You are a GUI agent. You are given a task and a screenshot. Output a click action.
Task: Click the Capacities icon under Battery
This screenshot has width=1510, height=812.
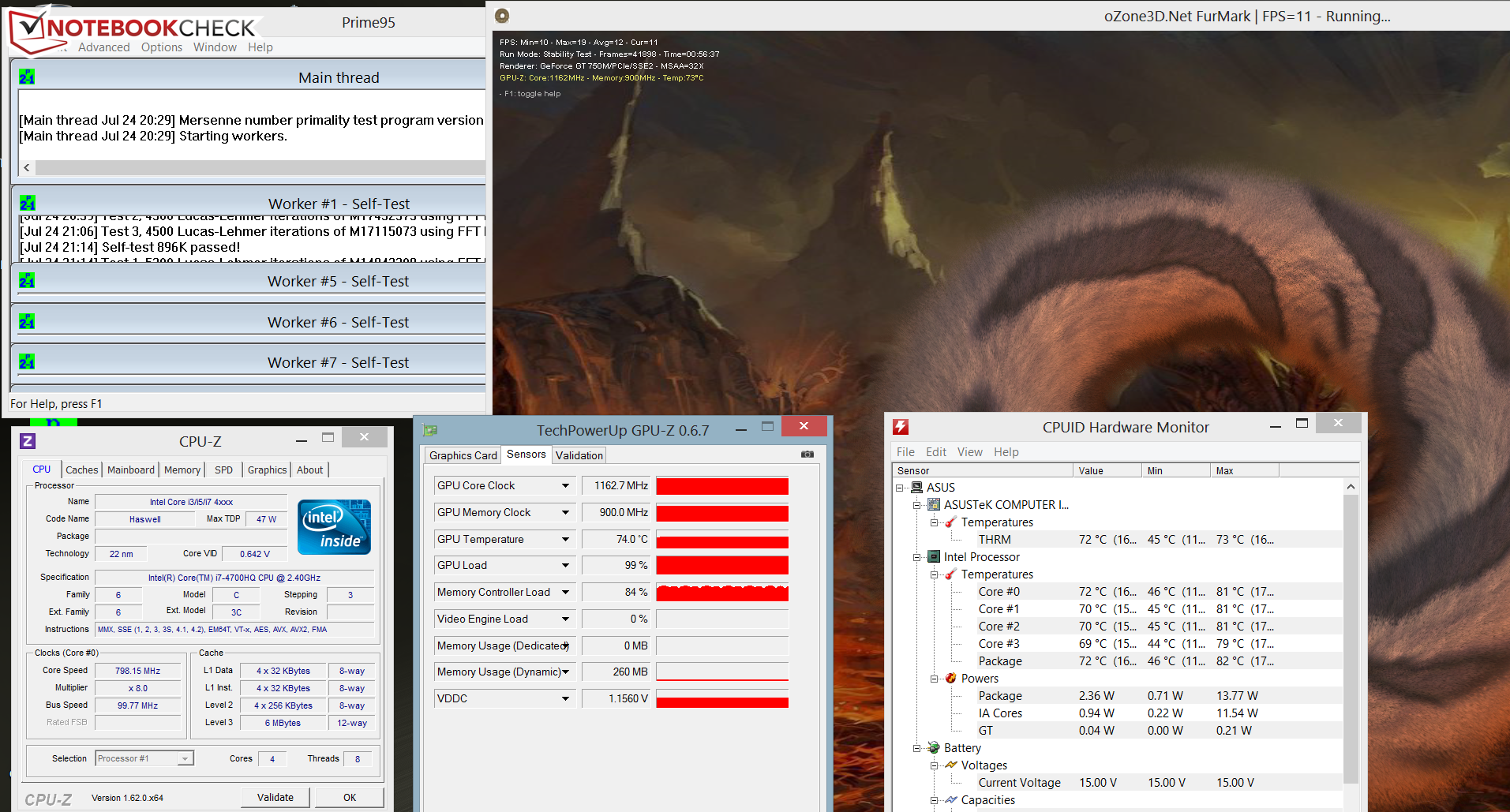click(951, 800)
